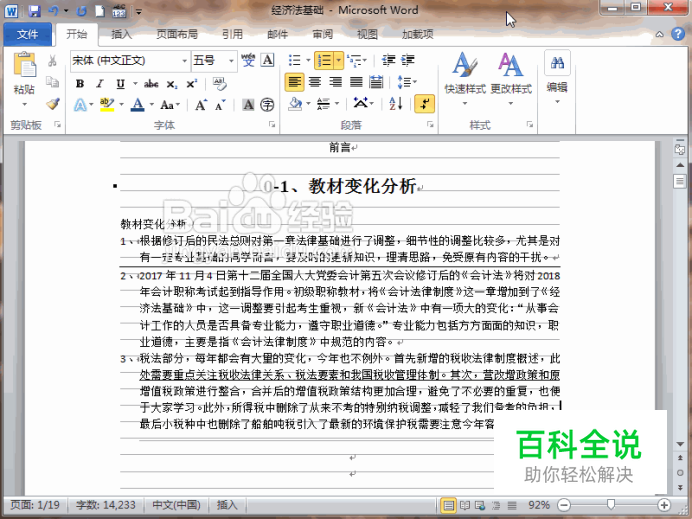Toggle underline formatting

[120, 83]
